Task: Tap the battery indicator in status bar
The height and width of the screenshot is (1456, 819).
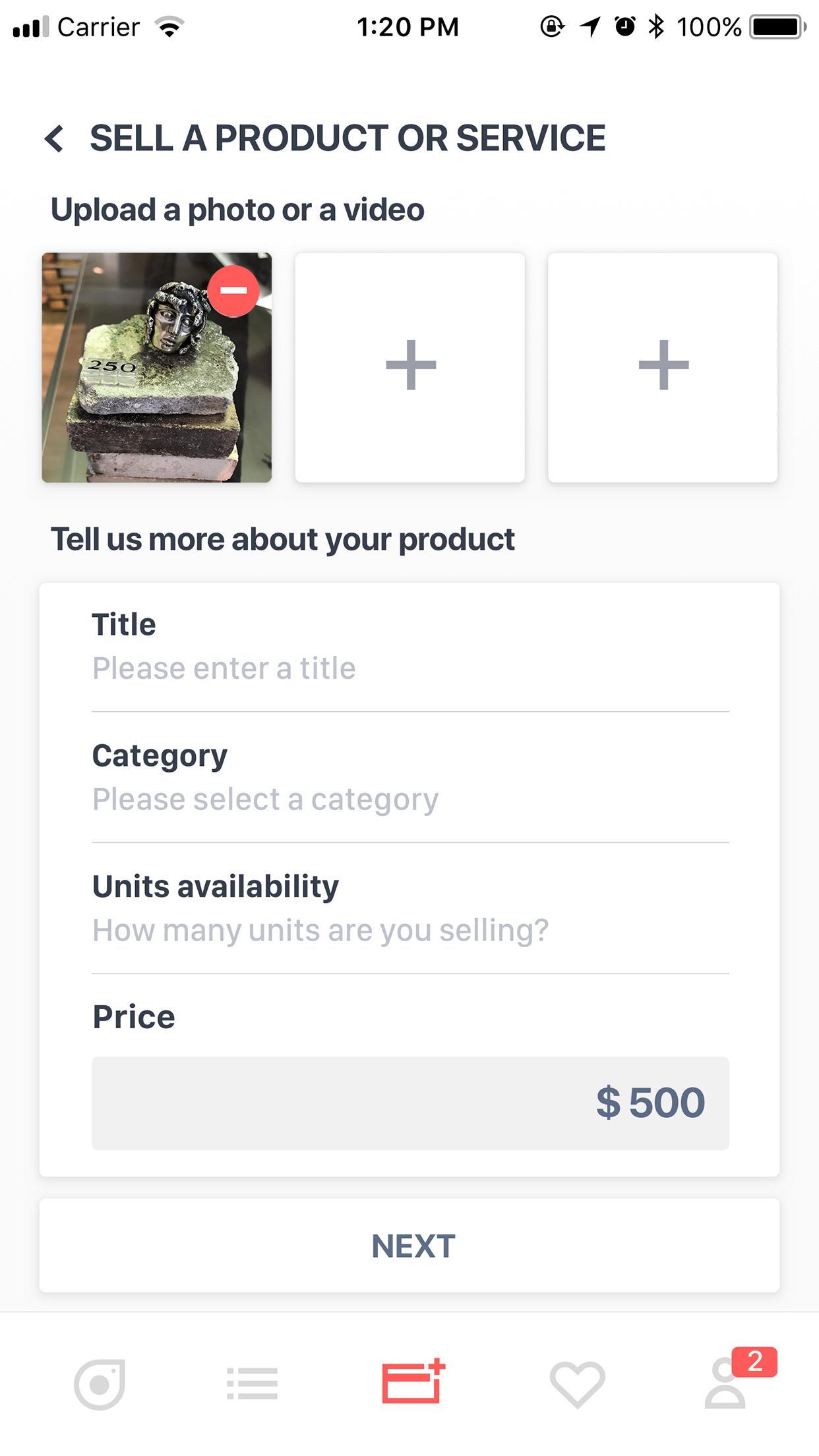Action: [x=777, y=27]
